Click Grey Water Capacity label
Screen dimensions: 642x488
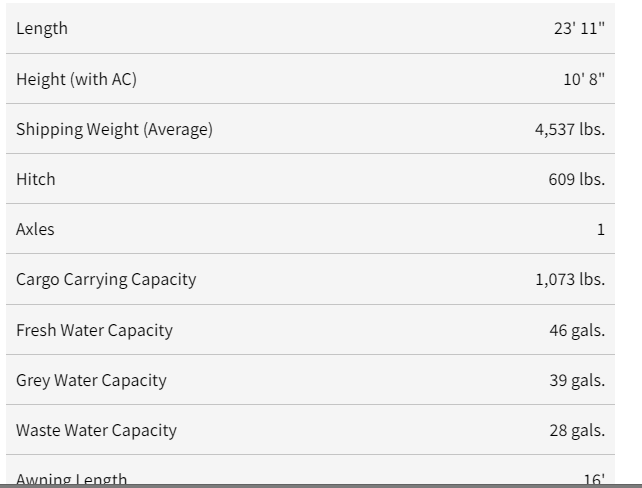click(91, 380)
